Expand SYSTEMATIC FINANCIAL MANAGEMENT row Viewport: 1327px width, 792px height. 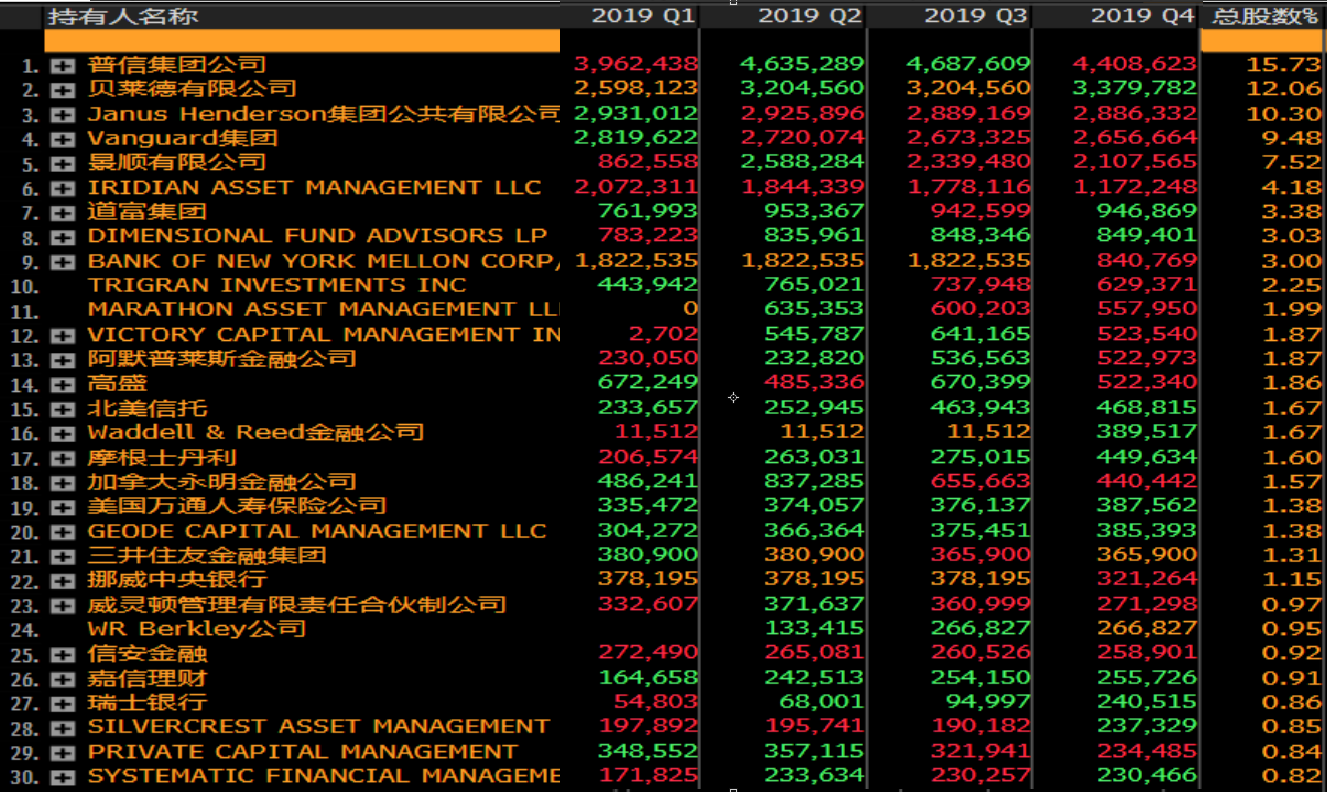pyautogui.click(x=63, y=777)
